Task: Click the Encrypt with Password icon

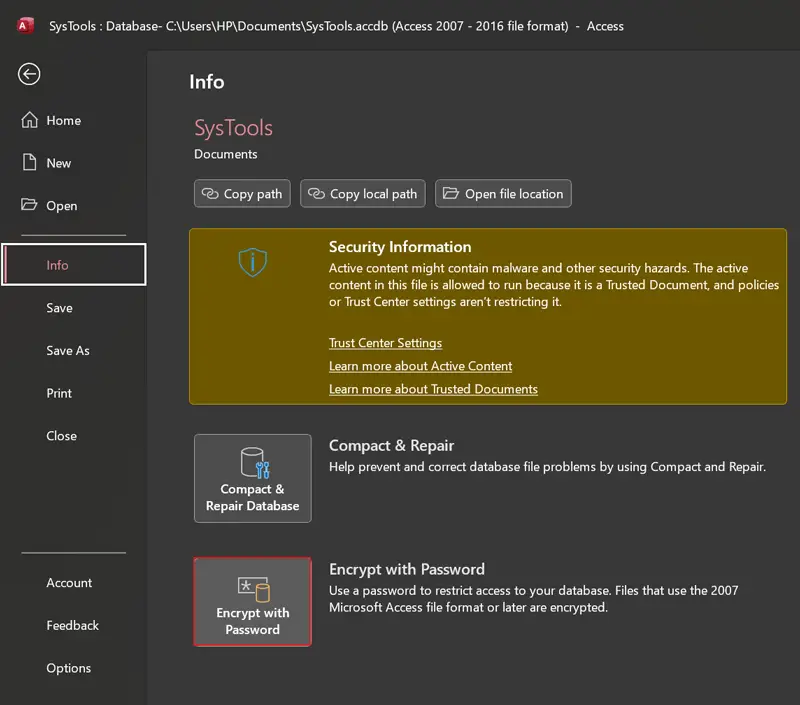Action: [252, 589]
